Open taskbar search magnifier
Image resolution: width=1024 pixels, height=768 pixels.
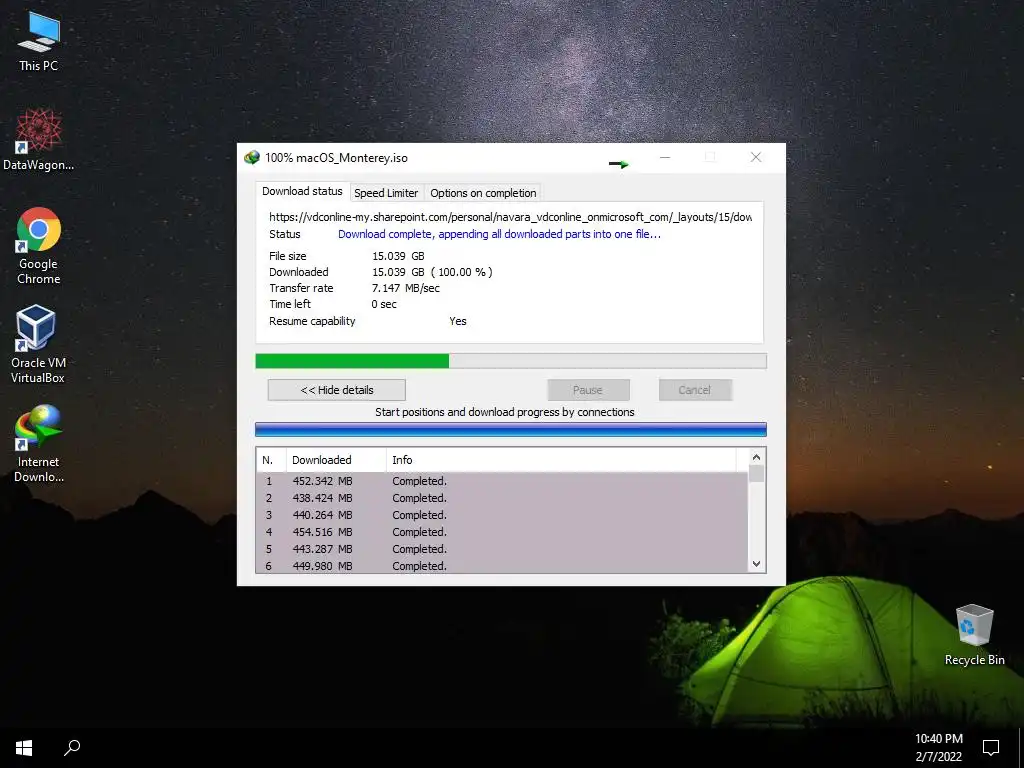[72, 748]
